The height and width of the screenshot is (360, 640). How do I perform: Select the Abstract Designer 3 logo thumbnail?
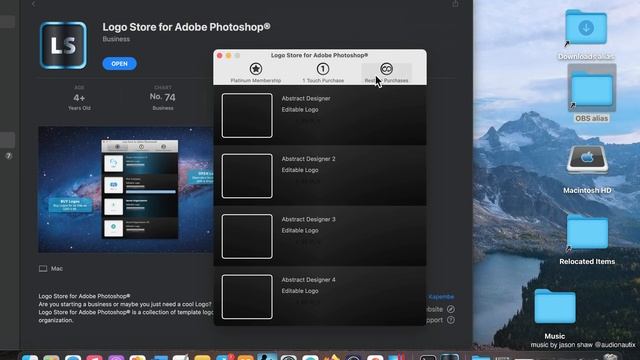(247, 236)
